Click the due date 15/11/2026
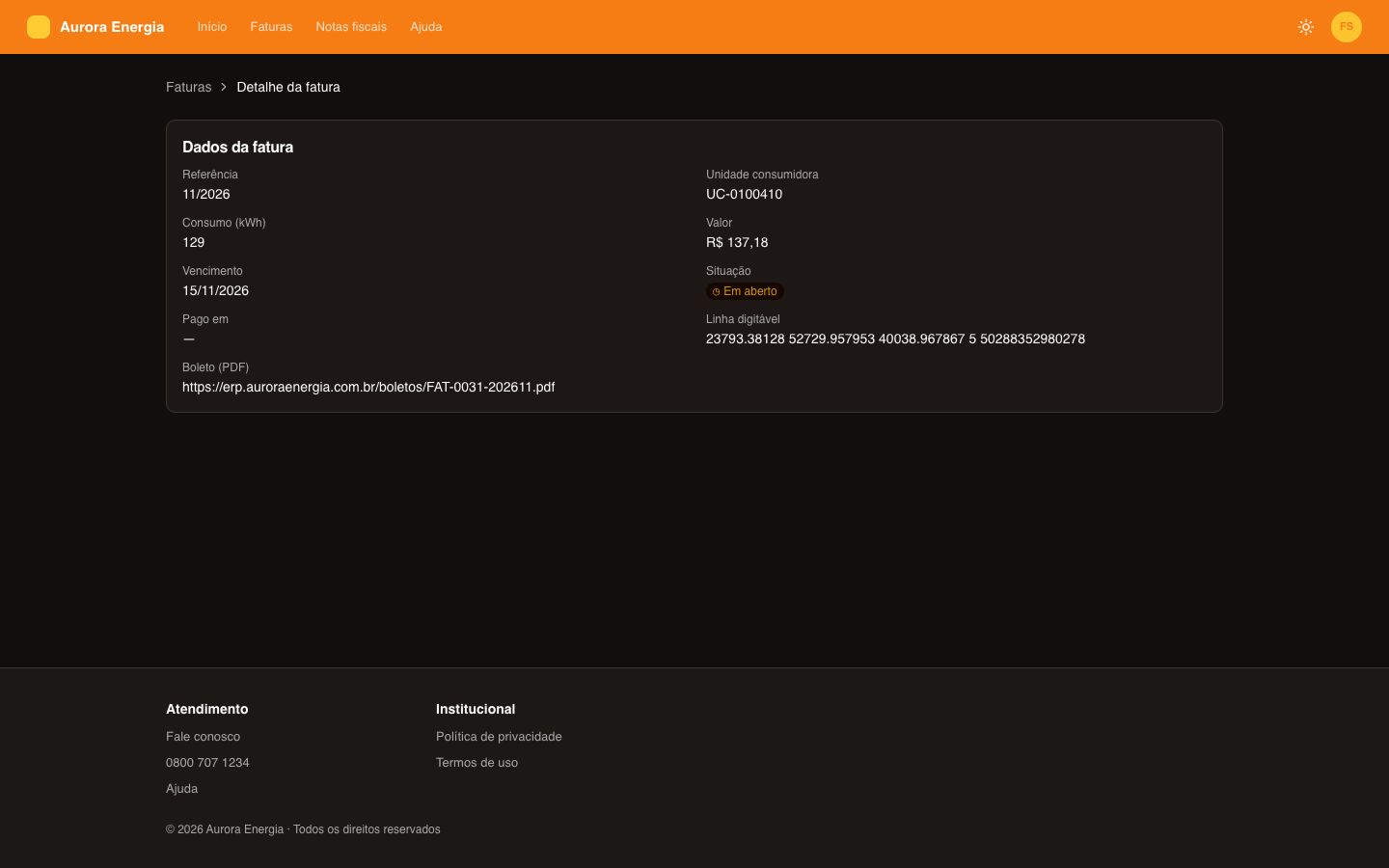1389x868 pixels. click(x=215, y=290)
